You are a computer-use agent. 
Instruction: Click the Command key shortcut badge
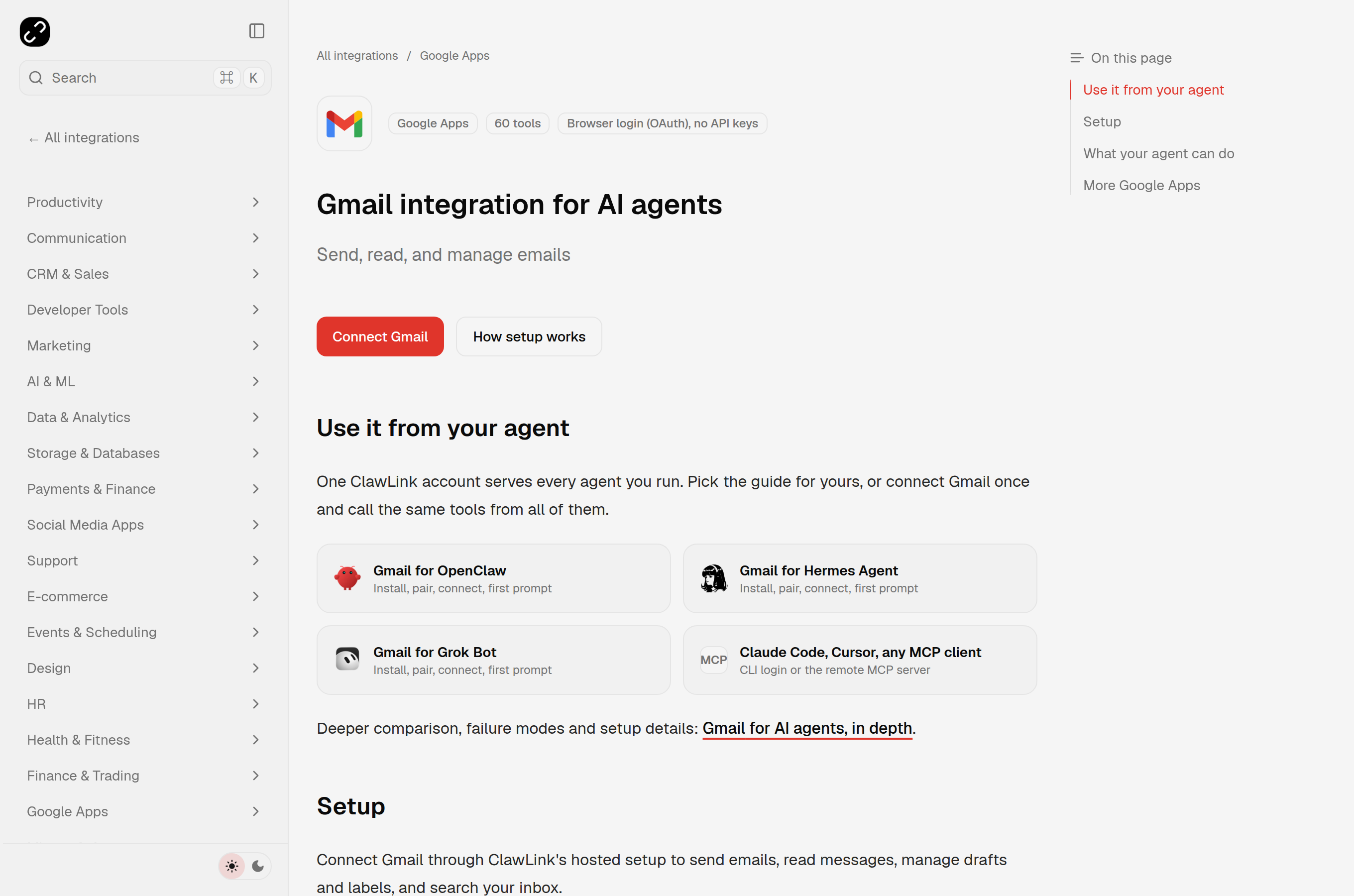[227, 78]
